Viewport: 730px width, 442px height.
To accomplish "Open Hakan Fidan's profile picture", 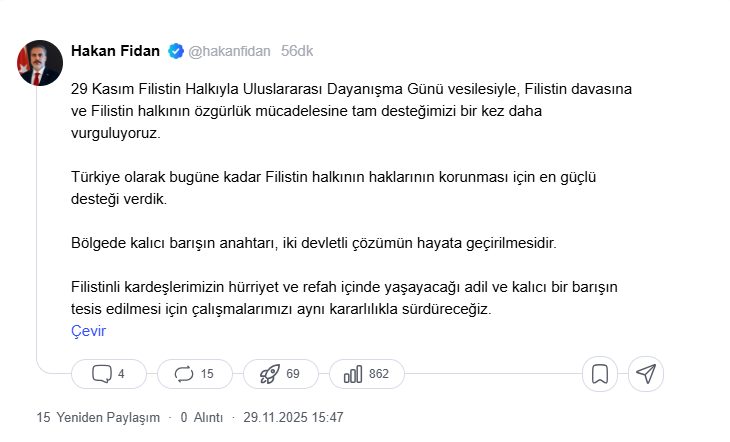I will (x=36, y=63).
